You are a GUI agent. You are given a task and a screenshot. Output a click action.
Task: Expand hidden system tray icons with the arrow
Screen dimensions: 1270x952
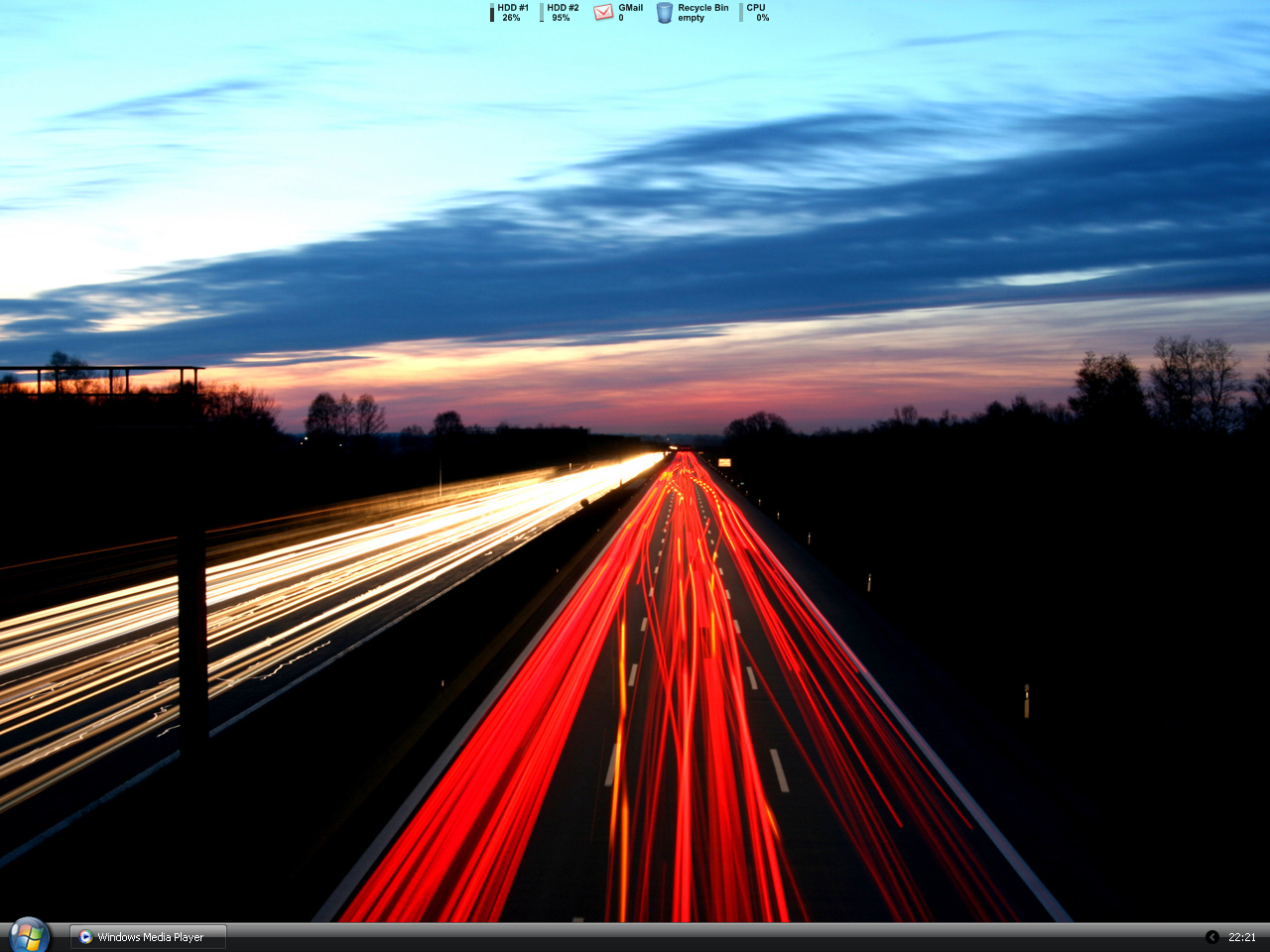pos(1211,937)
